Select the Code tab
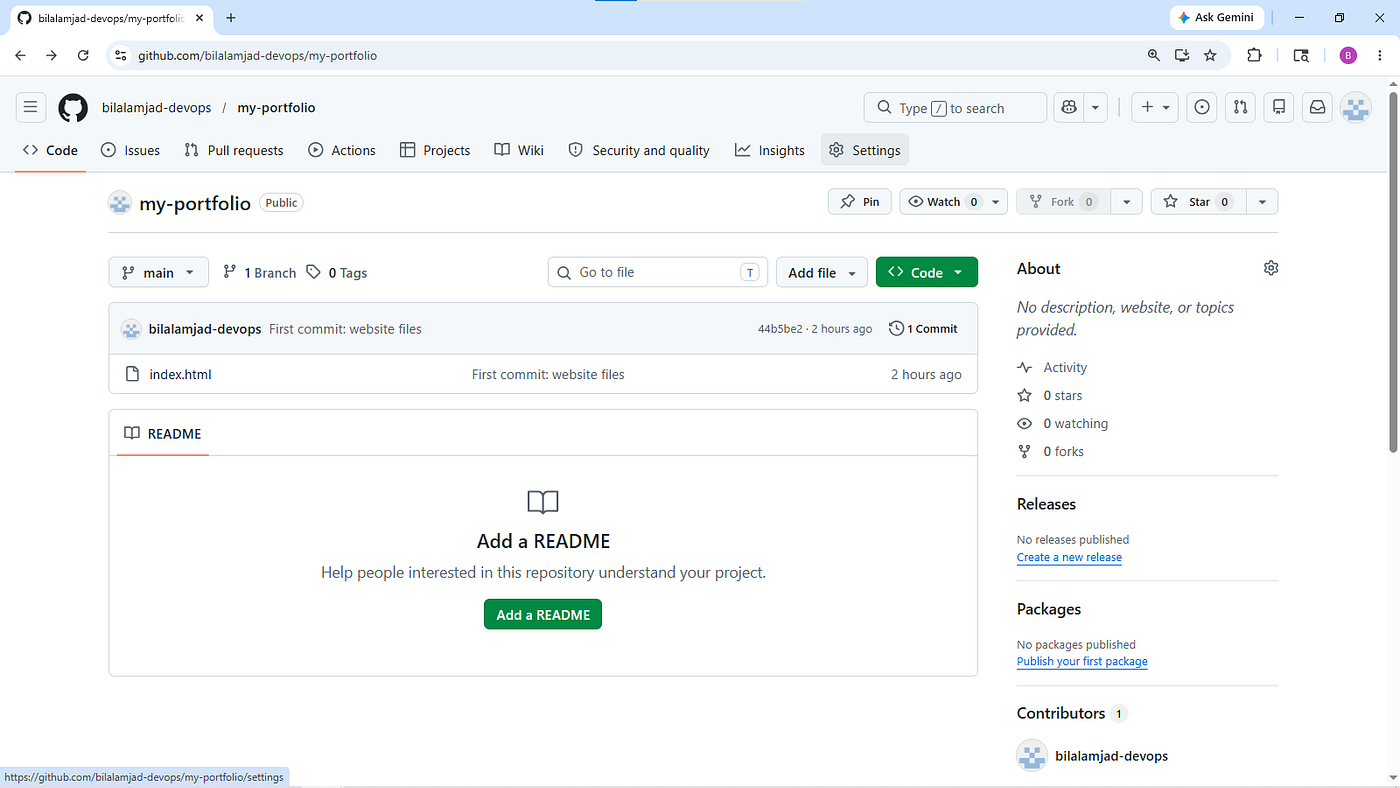This screenshot has height=788, width=1400. [50, 150]
